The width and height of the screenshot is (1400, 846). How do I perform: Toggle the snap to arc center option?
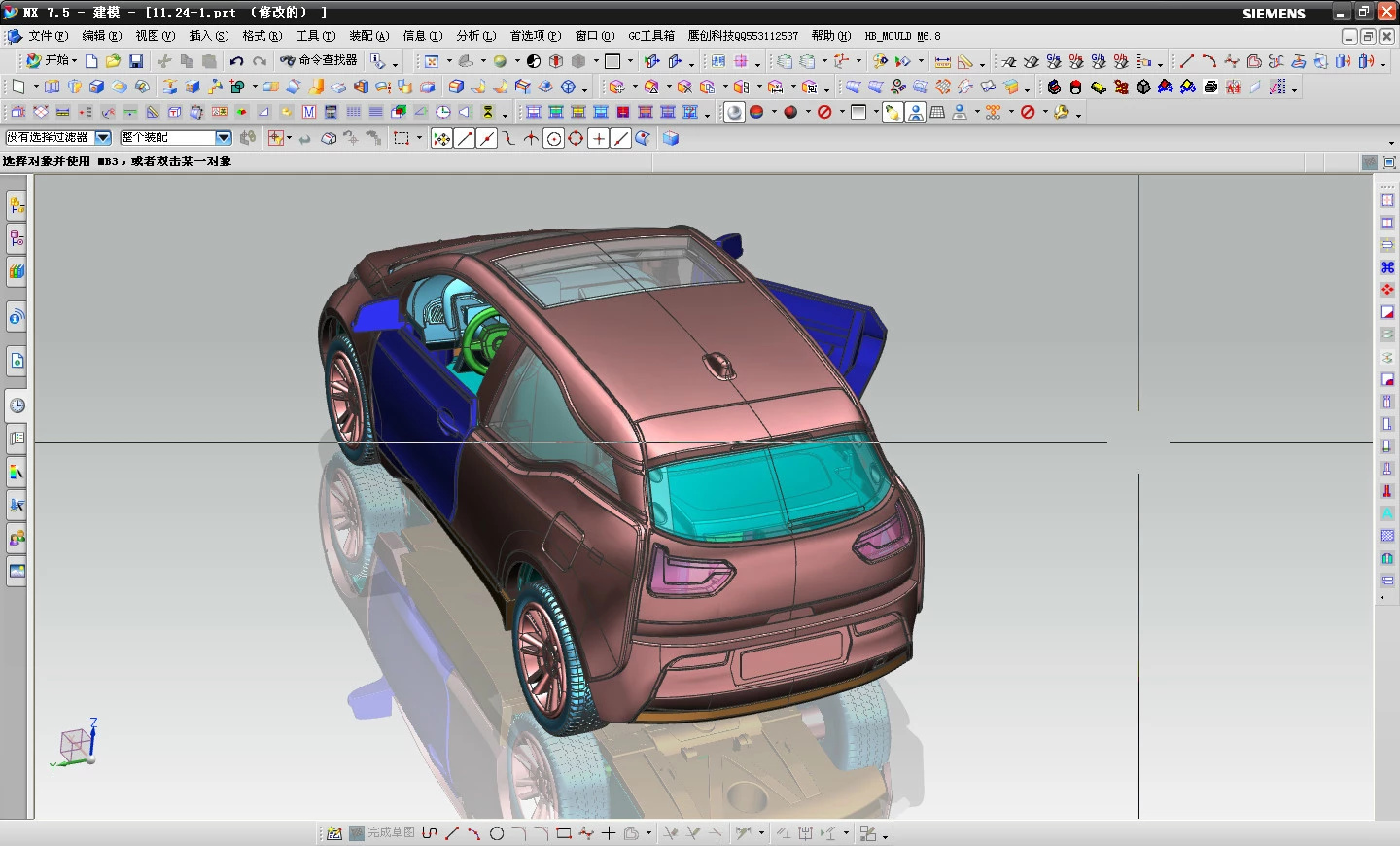(553, 138)
